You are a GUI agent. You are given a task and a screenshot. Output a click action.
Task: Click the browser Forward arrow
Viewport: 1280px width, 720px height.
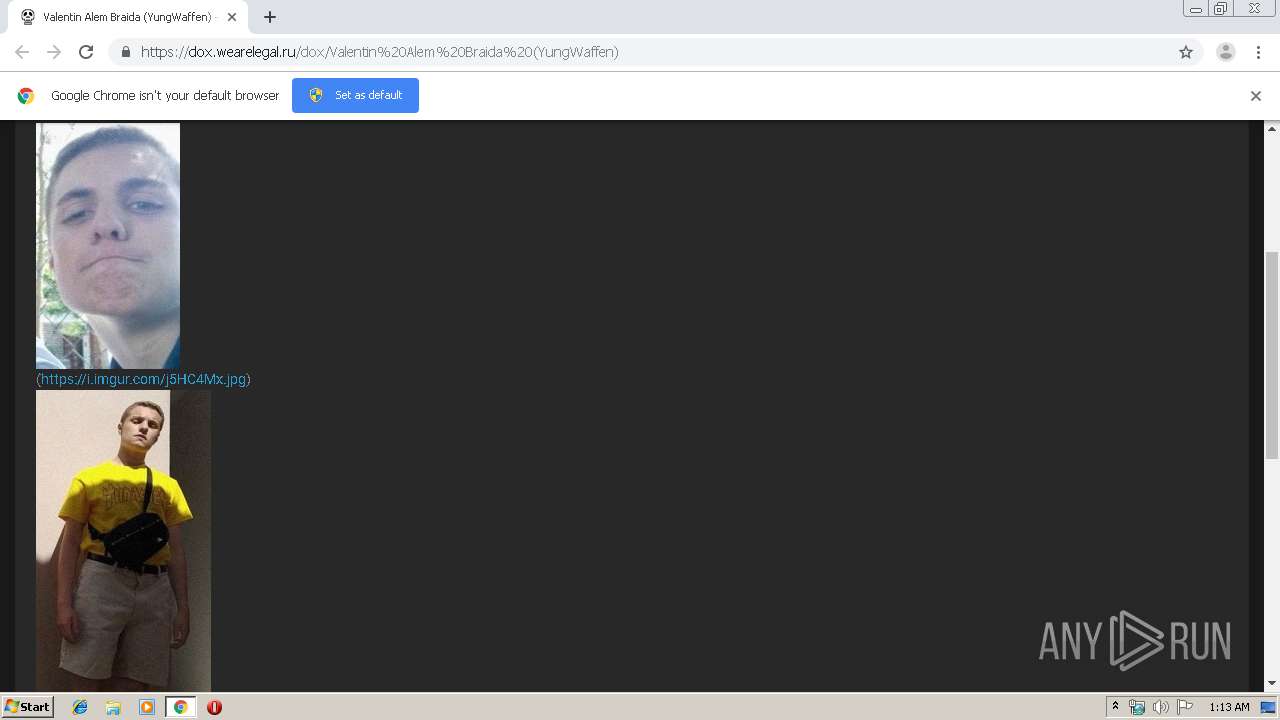pos(54,52)
